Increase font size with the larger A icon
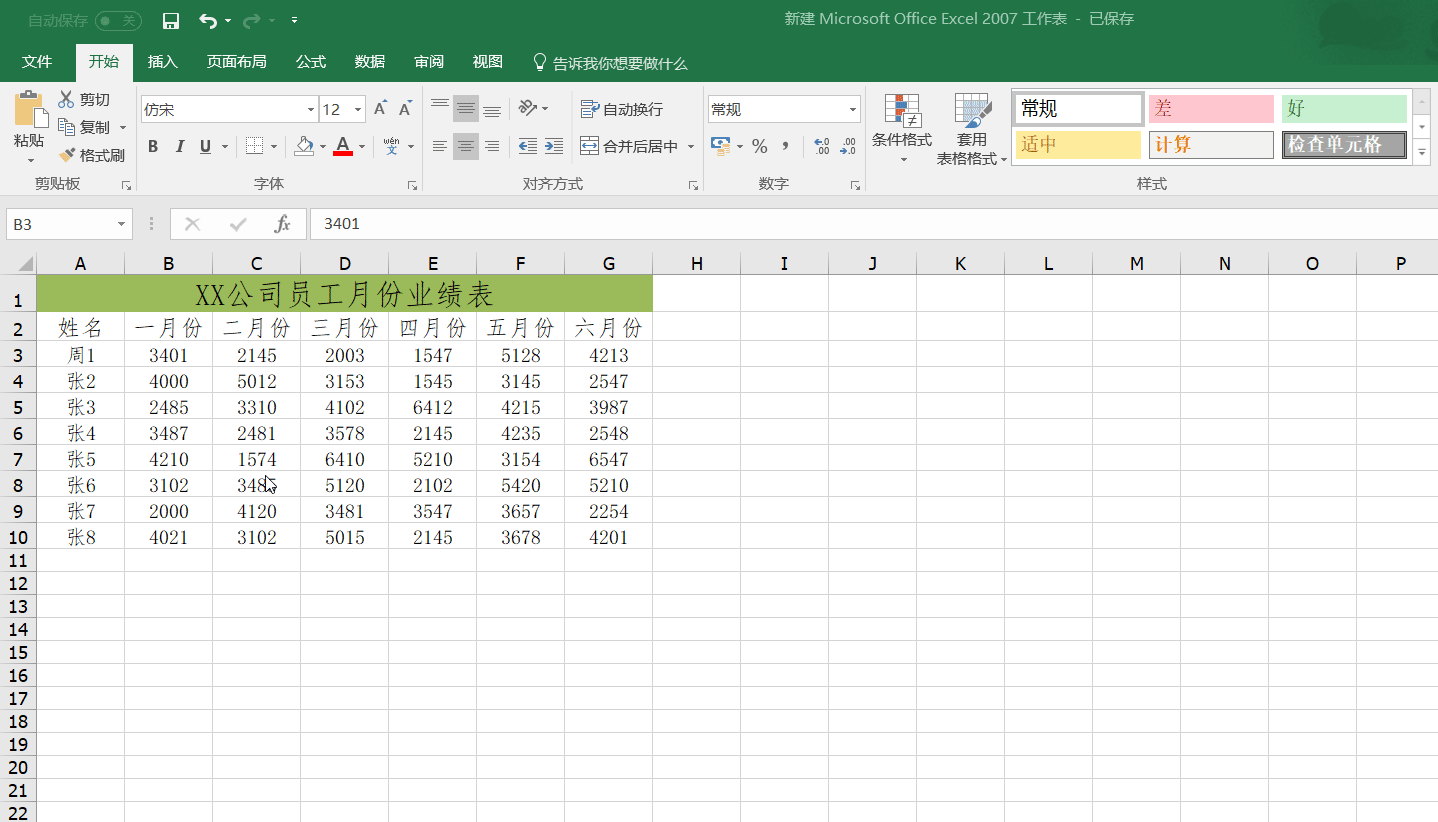This screenshot has height=822, width=1438. point(380,109)
